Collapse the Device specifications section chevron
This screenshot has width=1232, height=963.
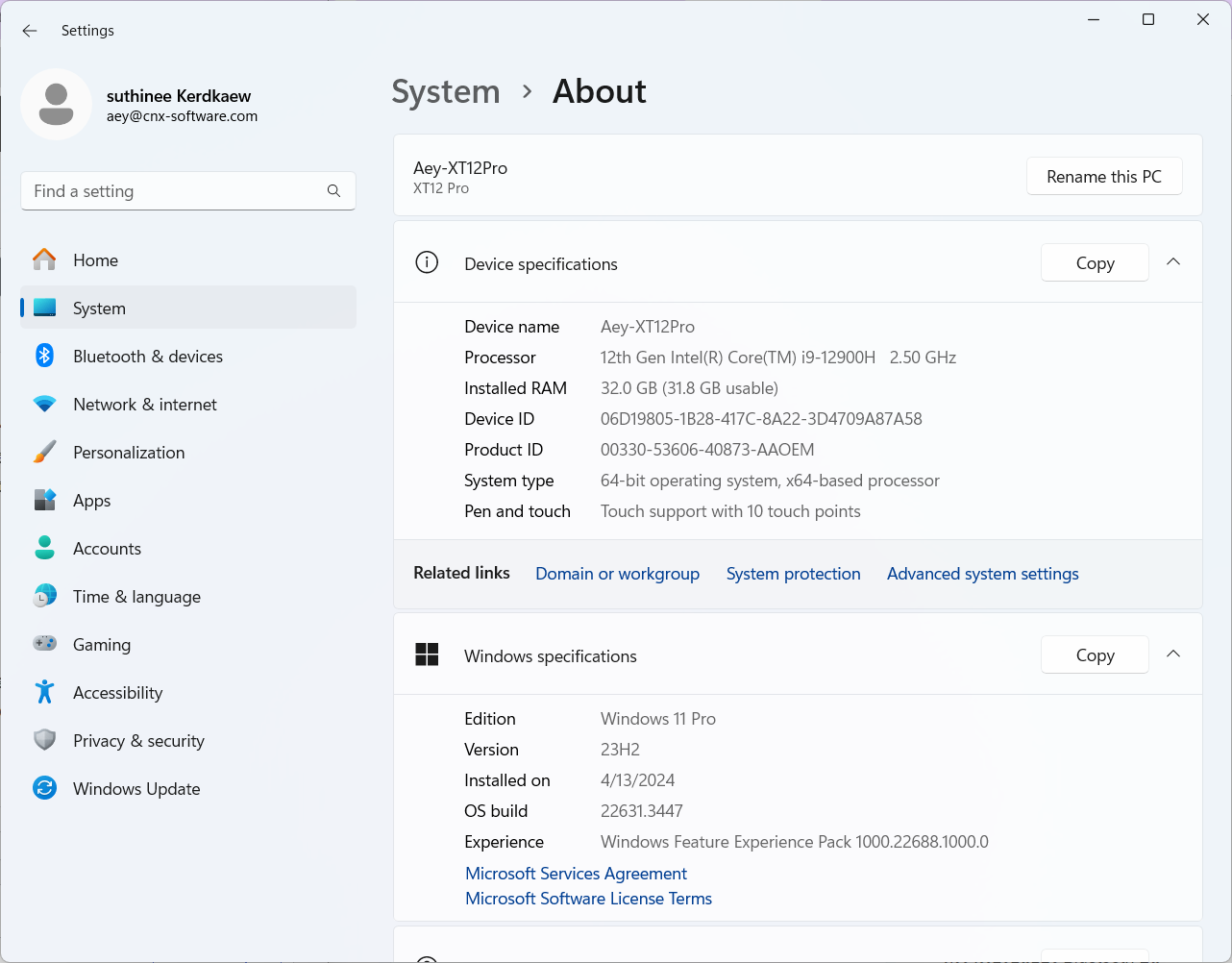pos(1173,262)
